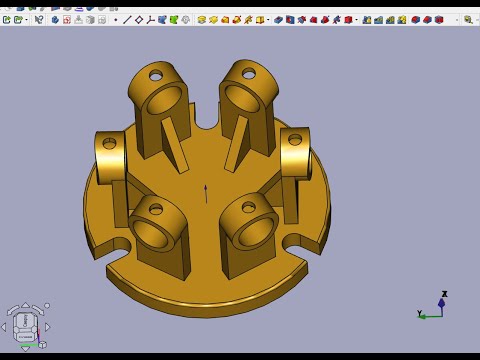The image size is (480, 360).
Task: Click the Map sketch to face icon
Action: tap(90, 20)
